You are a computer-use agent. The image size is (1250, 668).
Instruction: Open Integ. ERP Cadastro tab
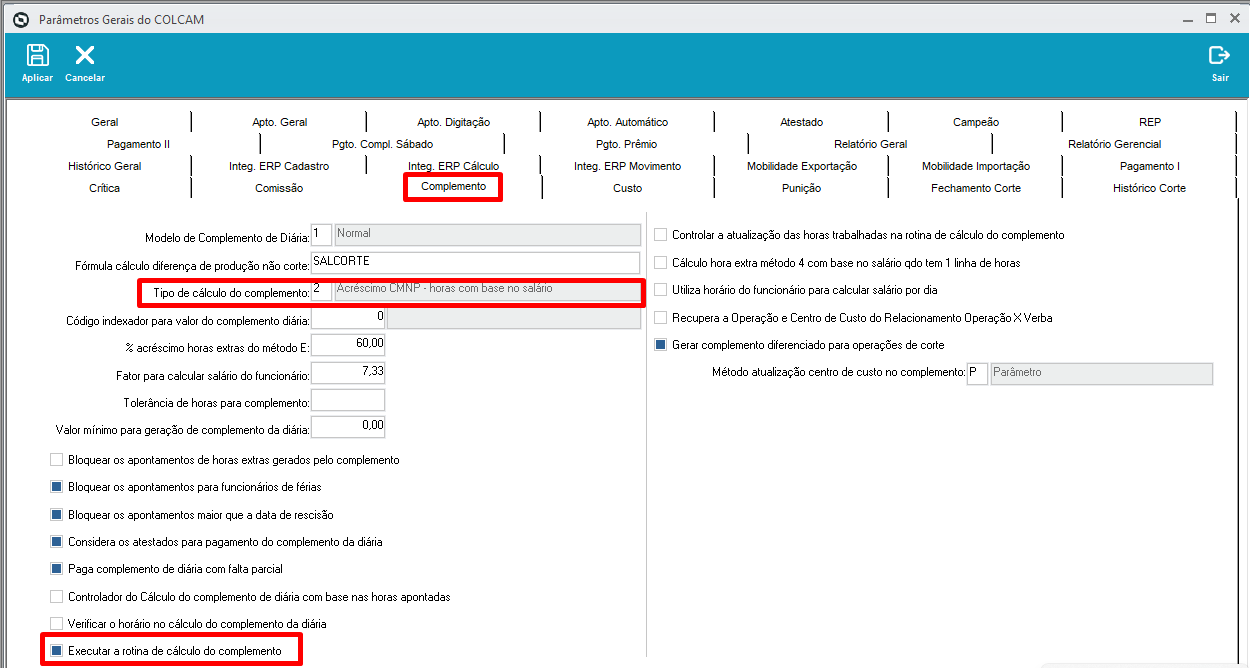[x=279, y=166]
